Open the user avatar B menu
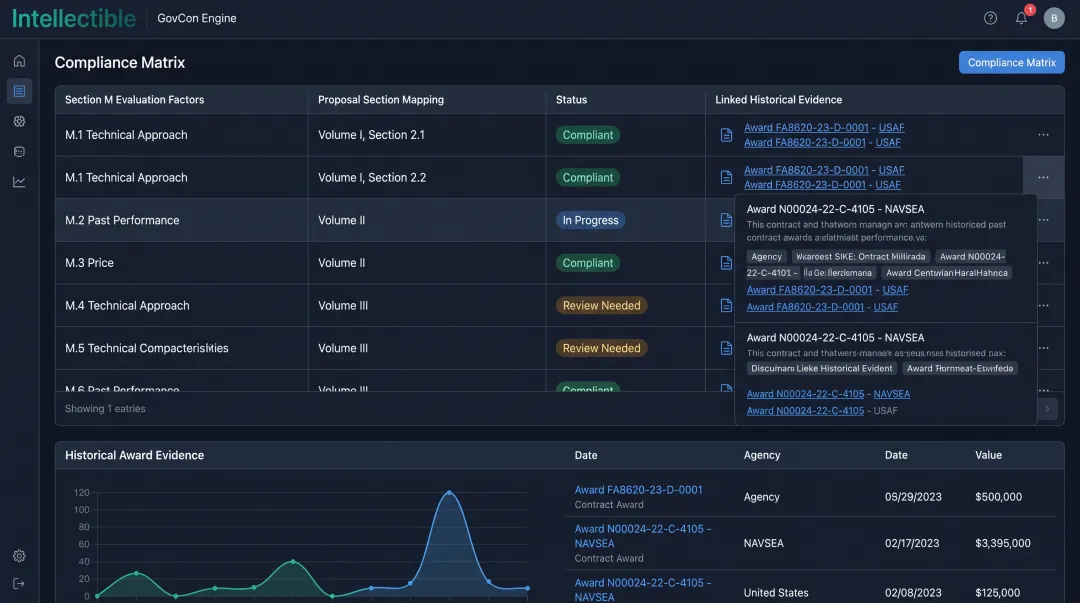The height and width of the screenshot is (603, 1080). 1053,19
